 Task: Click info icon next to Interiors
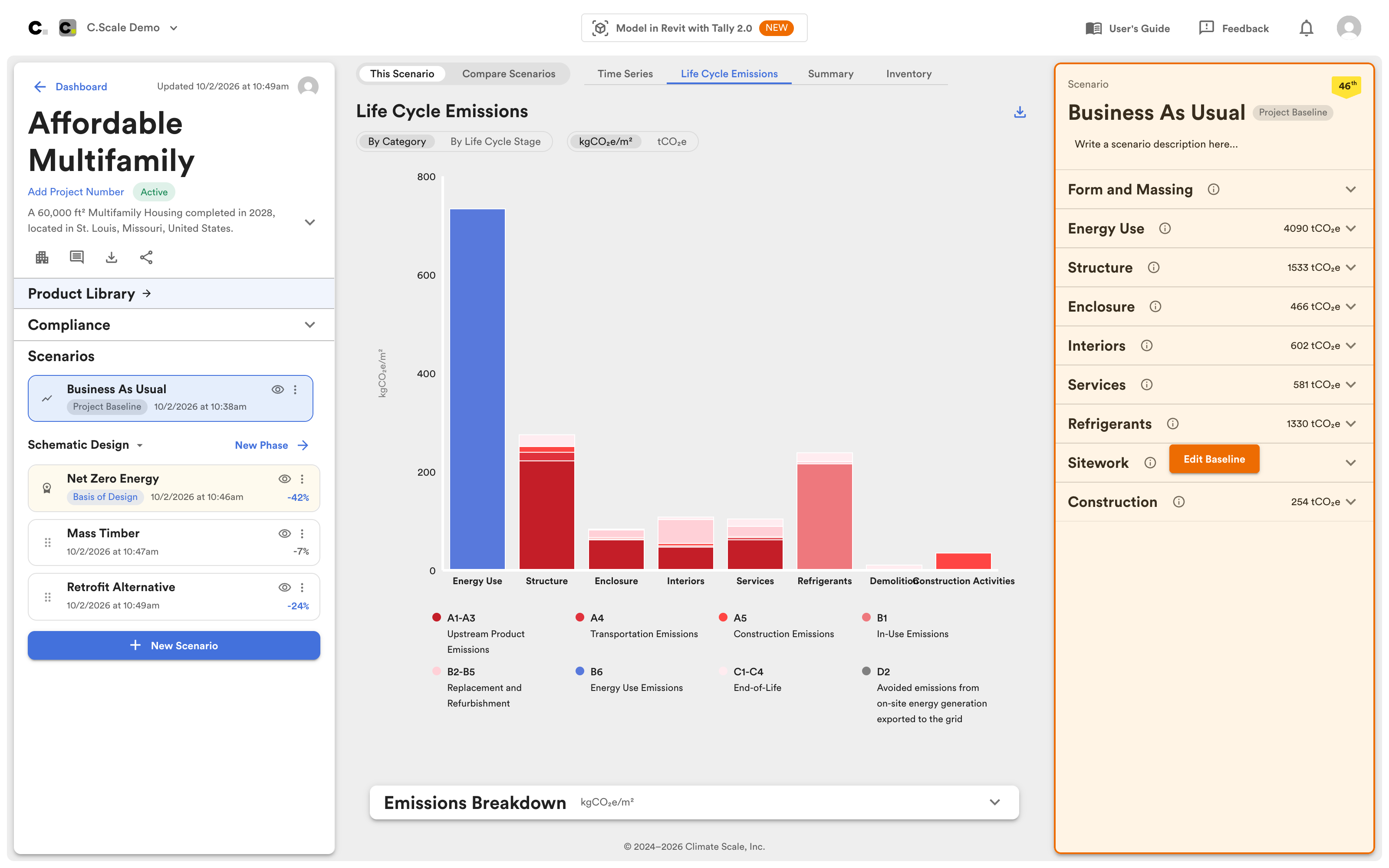(1146, 345)
